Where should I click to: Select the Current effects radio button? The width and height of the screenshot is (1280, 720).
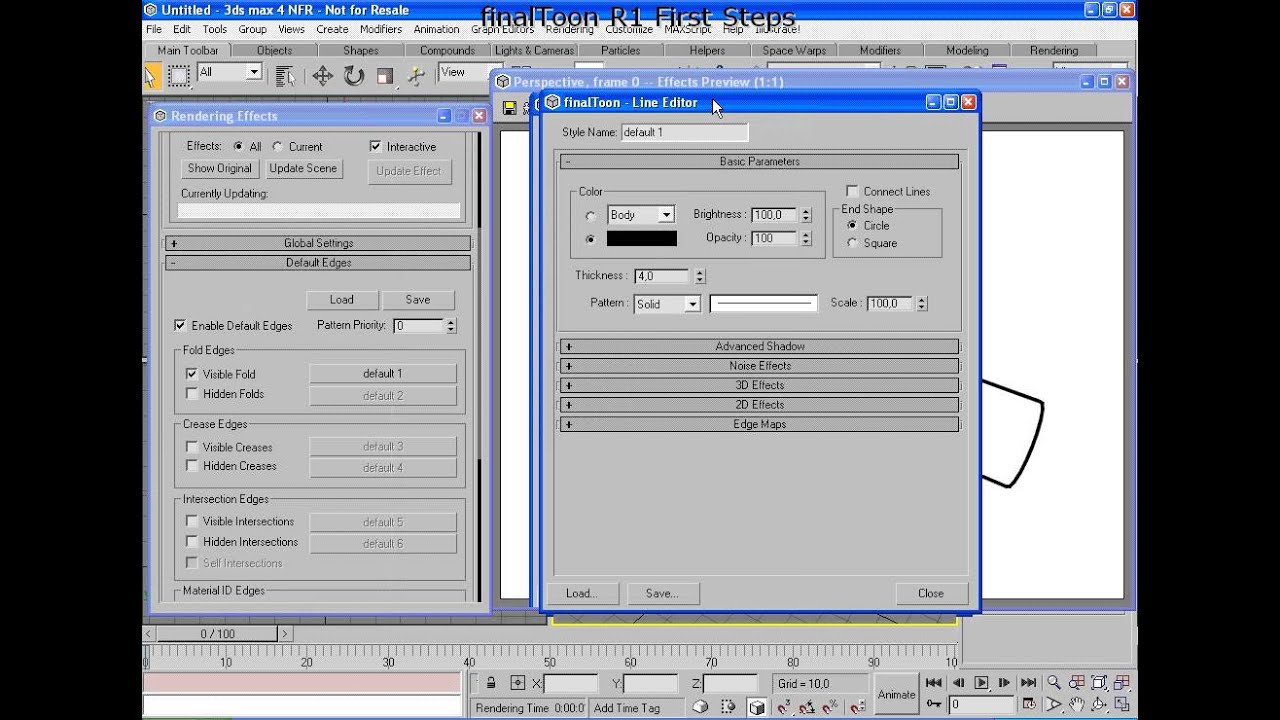point(277,146)
